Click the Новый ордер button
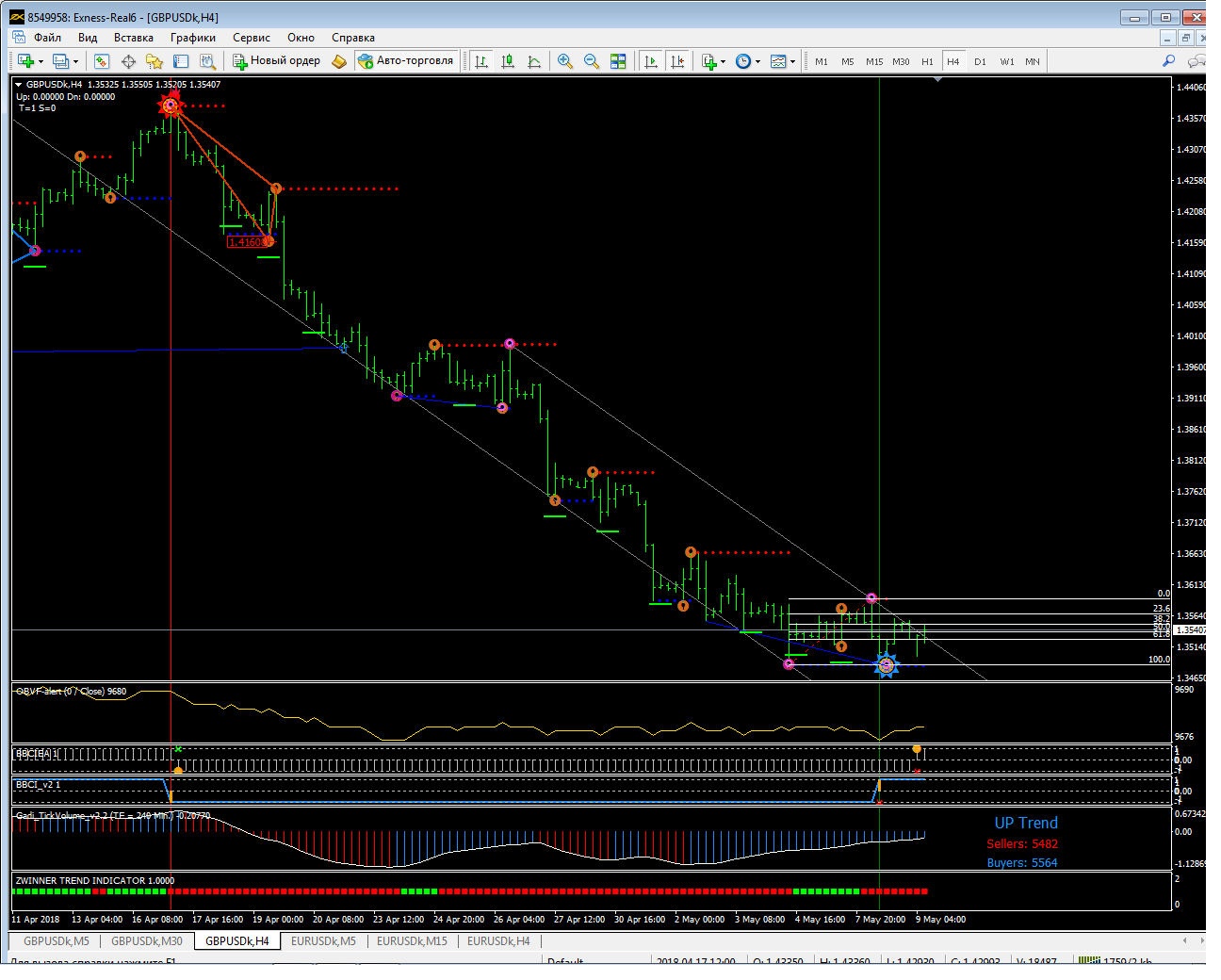1221x980 pixels. (277, 61)
